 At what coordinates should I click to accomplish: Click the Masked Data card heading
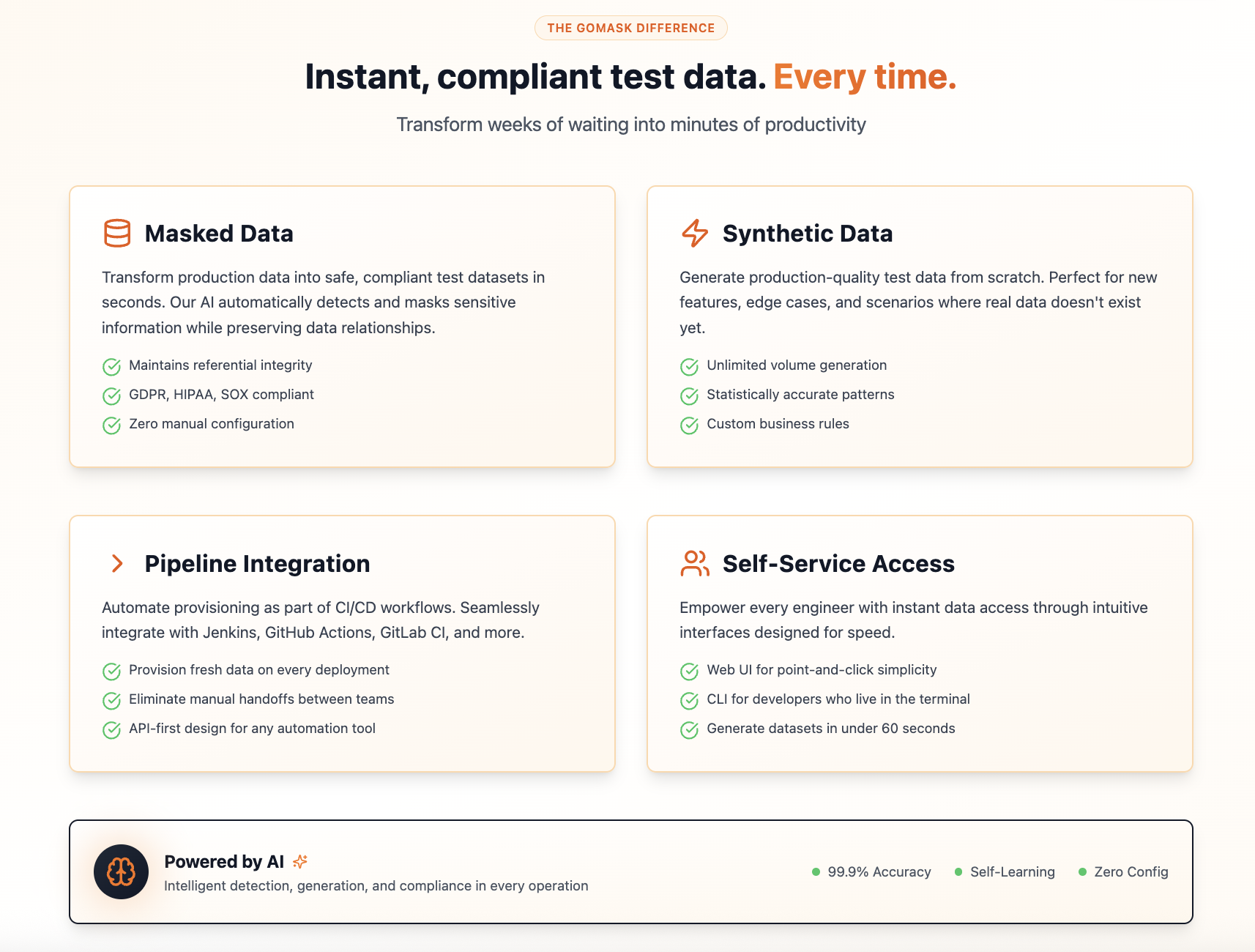[219, 234]
